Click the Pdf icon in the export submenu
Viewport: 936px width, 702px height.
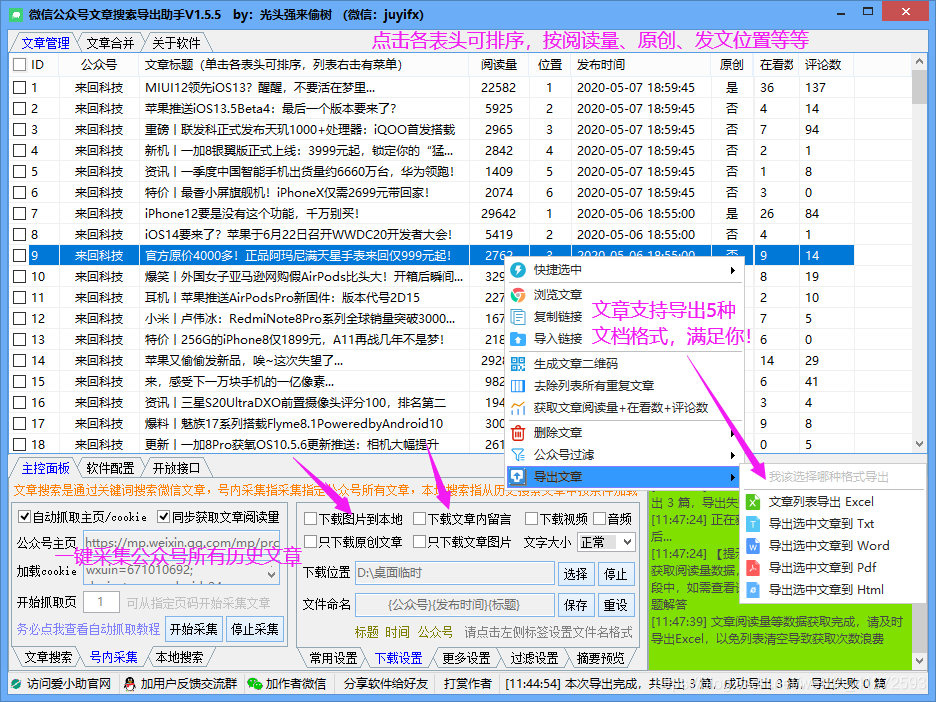(x=753, y=568)
